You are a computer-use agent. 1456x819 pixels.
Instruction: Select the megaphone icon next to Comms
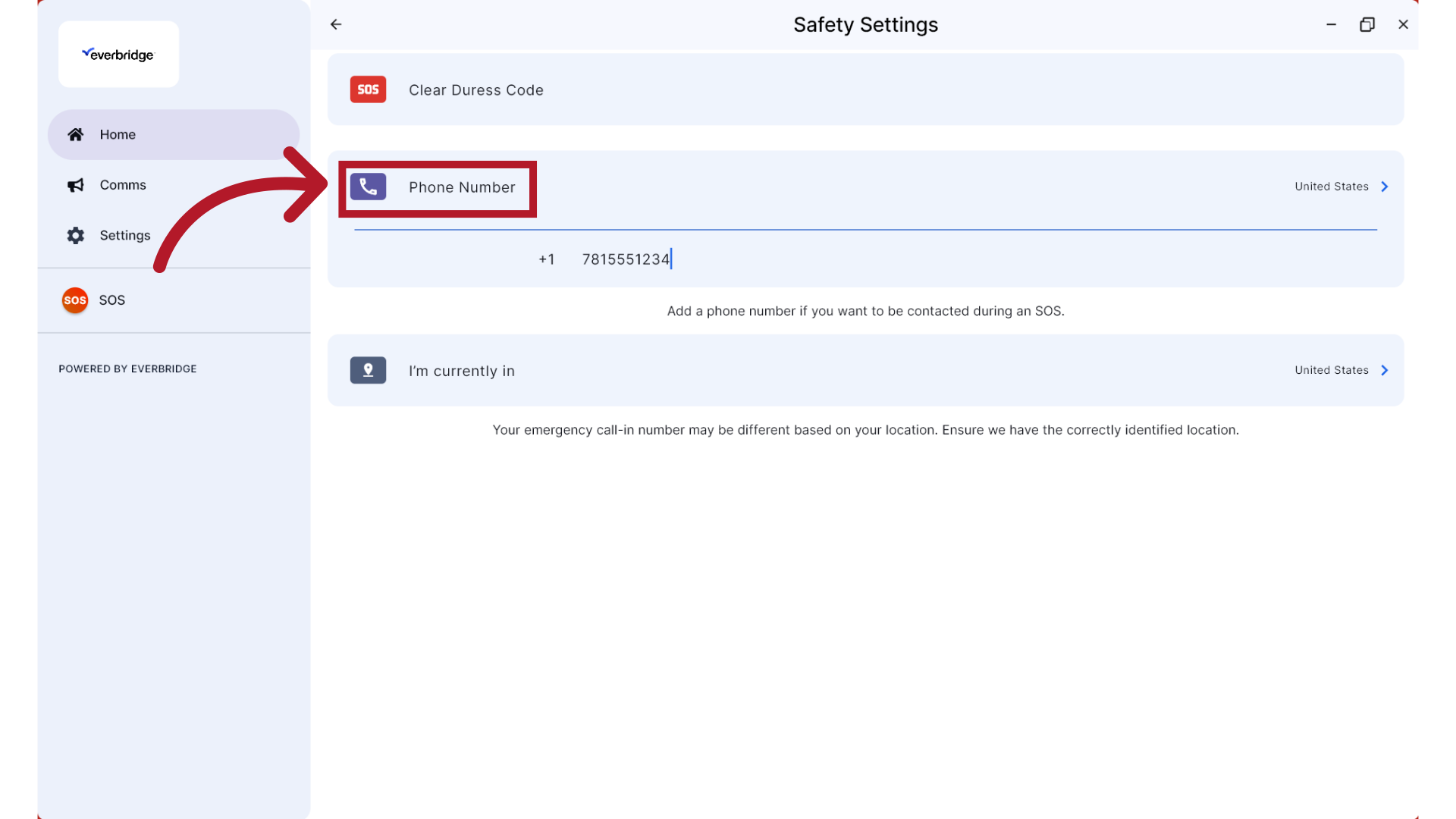(x=75, y=185)
